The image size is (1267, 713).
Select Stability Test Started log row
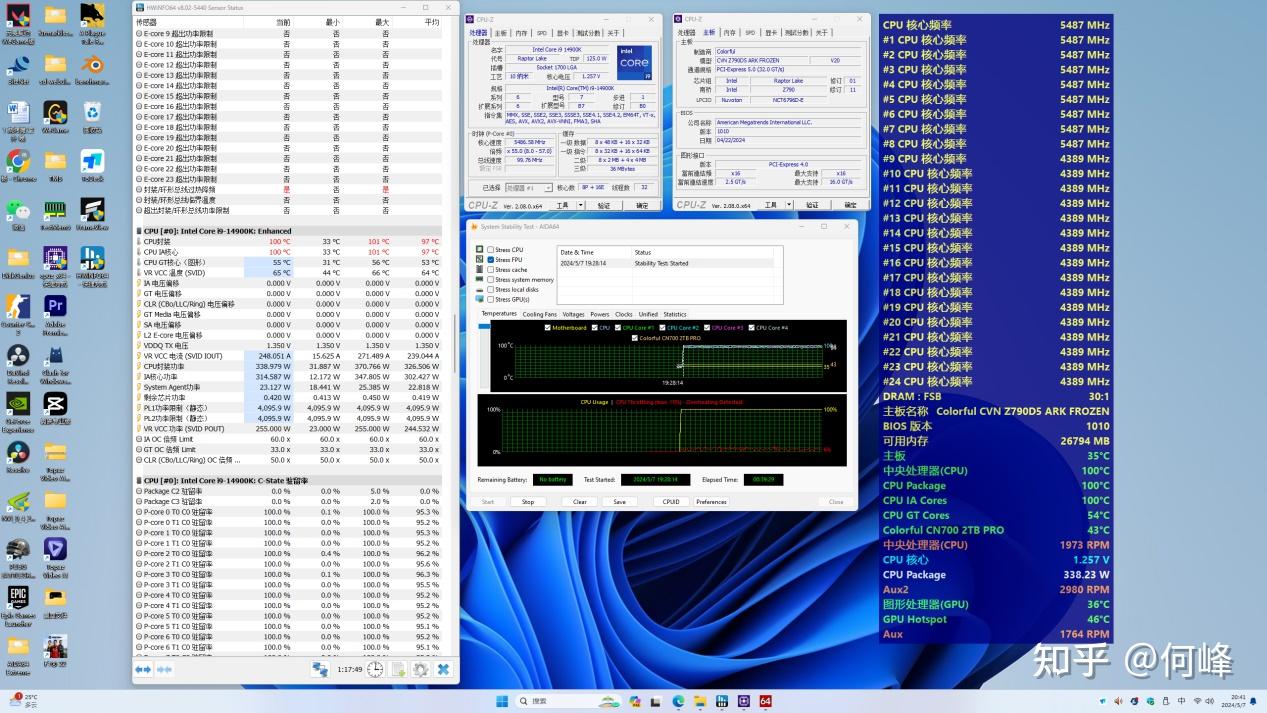[666, 263]
